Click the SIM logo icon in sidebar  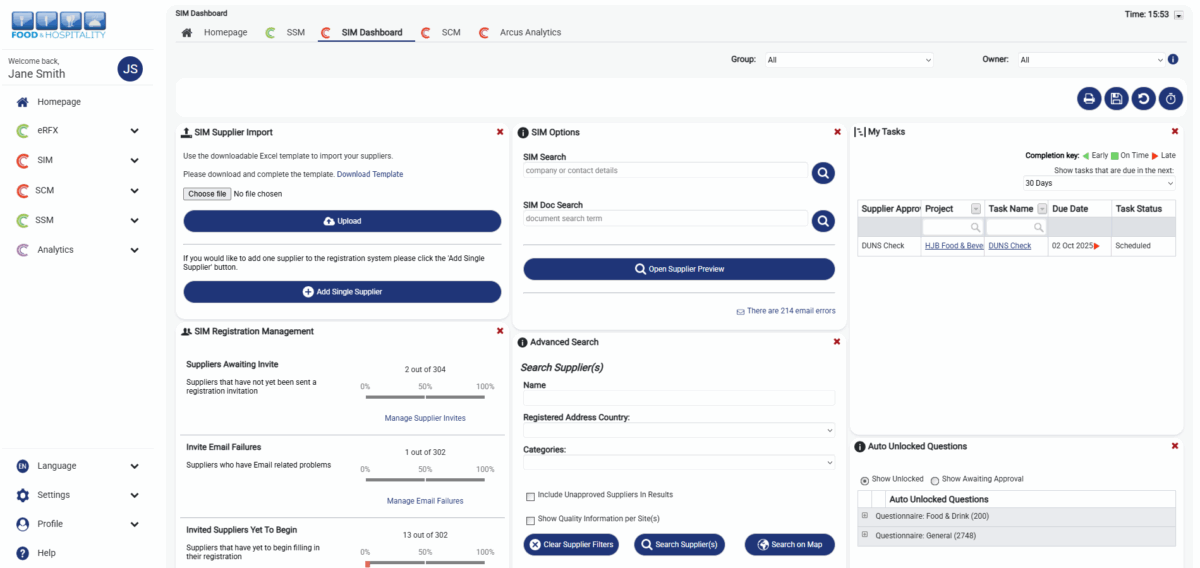coord(22,160)
